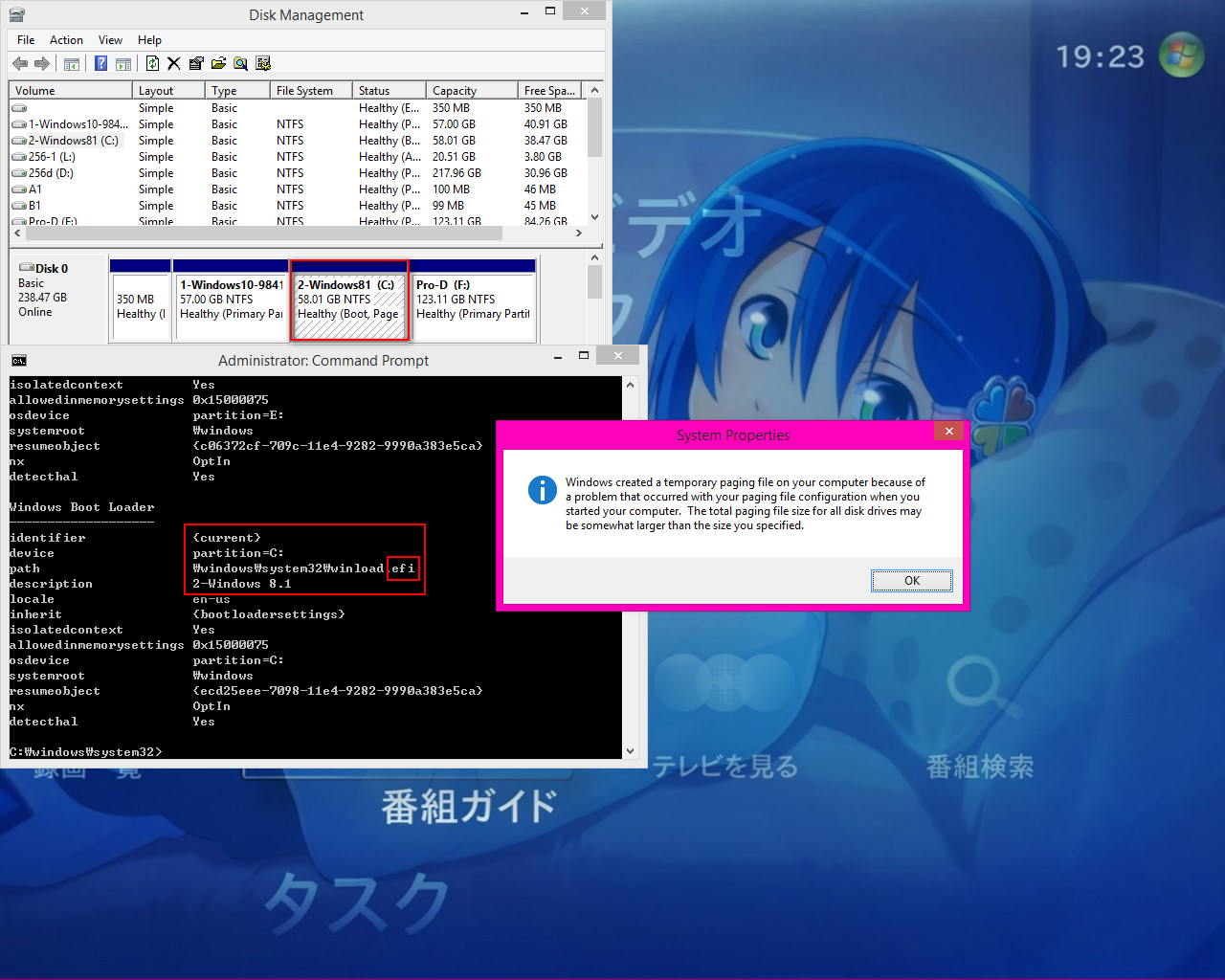Open the blue Help question mark icon
Screen dimensions: 1225x980
click(x=100, y=64)
